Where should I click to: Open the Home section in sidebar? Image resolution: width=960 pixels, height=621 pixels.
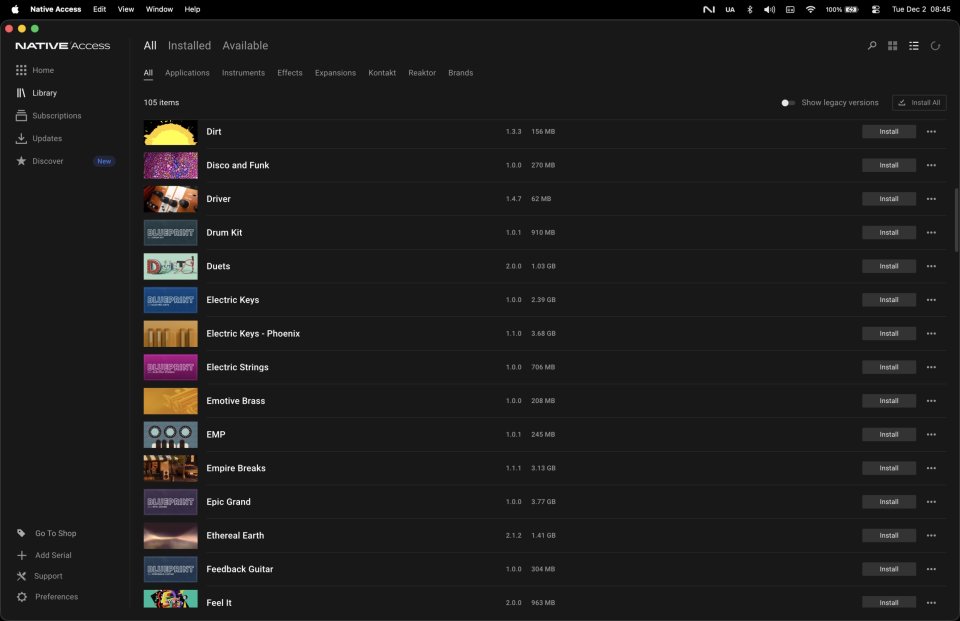point(44,70)
